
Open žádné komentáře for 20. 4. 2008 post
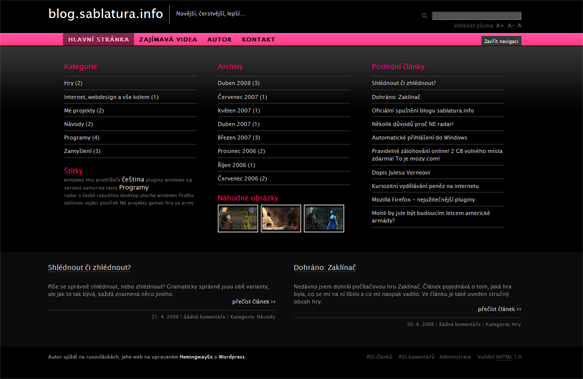tap(460, 324)
